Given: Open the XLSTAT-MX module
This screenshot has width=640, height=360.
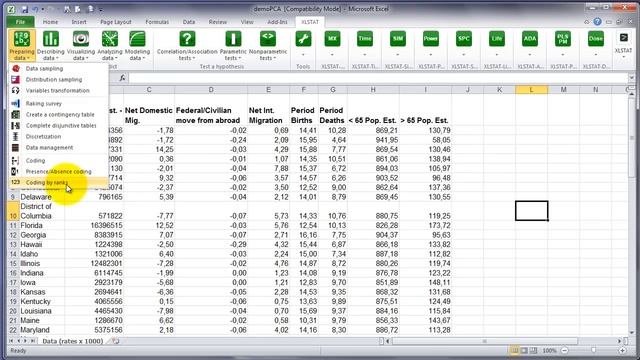Looking at the screenshot, I should (332, 44).
